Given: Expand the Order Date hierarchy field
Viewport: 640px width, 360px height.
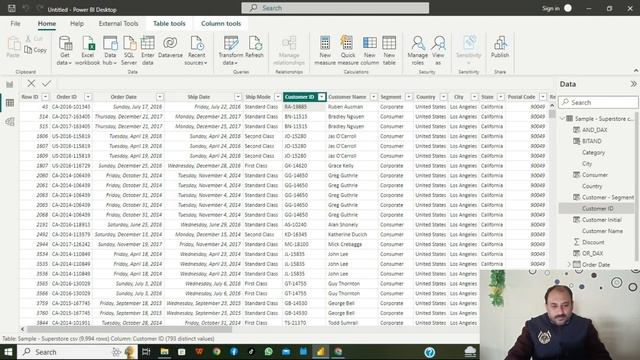Looking at the screenshot, I should [569, 264].
